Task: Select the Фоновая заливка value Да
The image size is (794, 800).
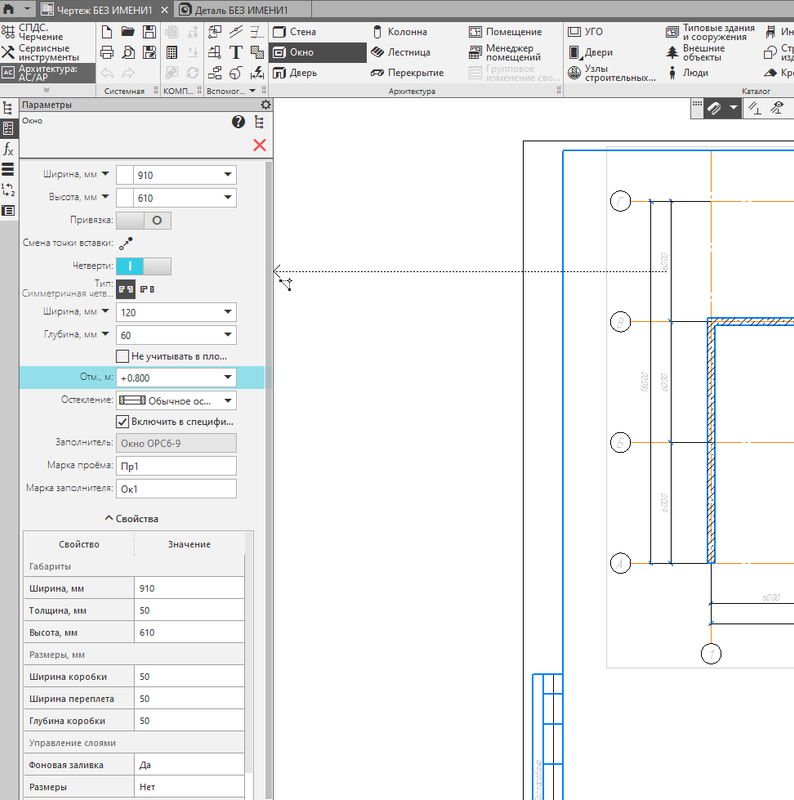Action: coord(189,765)
